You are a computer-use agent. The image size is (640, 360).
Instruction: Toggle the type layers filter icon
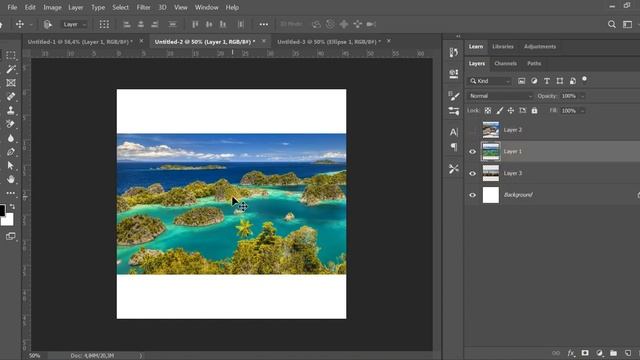tap(547, 81)
